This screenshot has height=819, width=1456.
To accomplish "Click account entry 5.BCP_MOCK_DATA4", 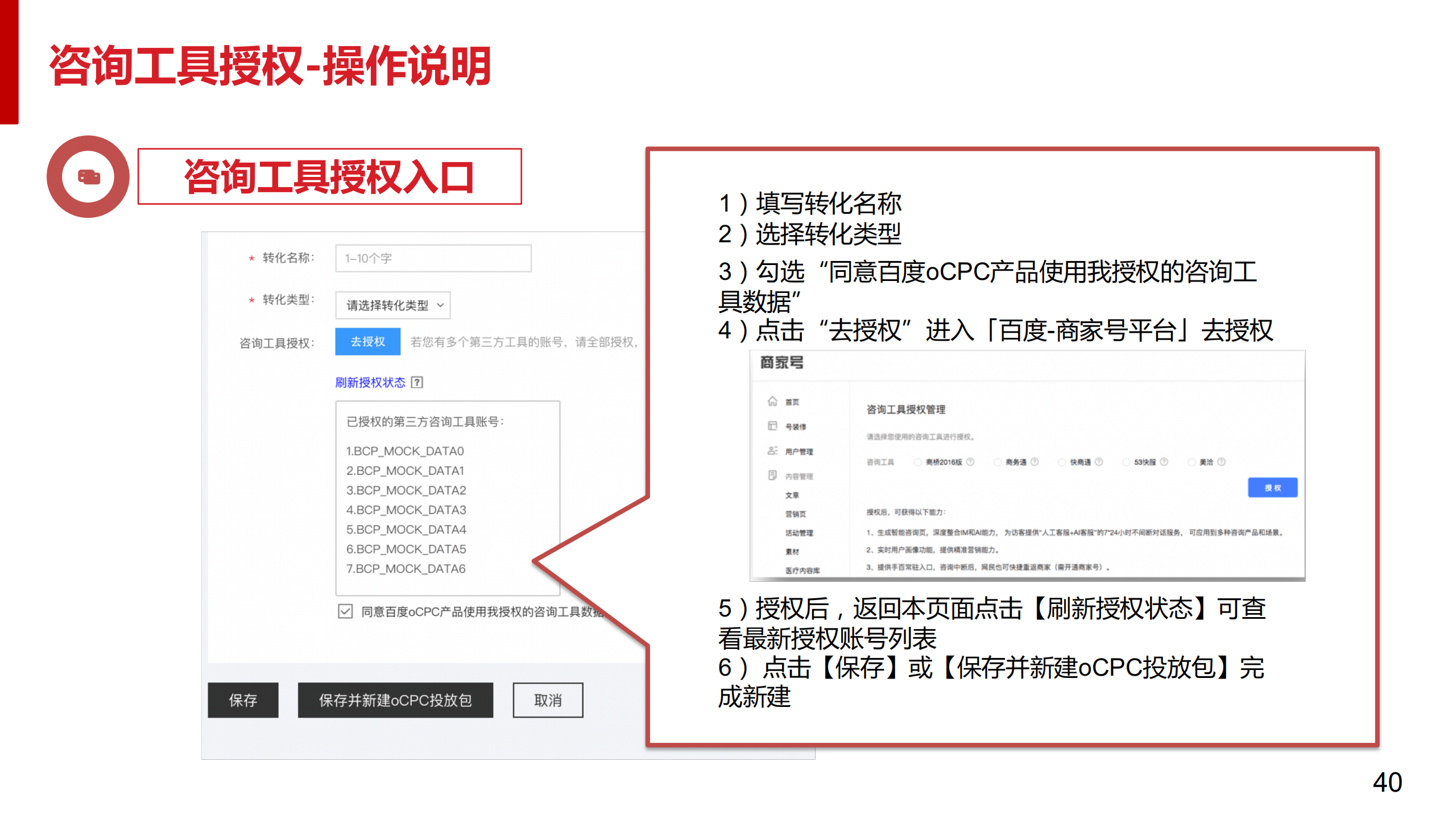I will coord(406,530).
